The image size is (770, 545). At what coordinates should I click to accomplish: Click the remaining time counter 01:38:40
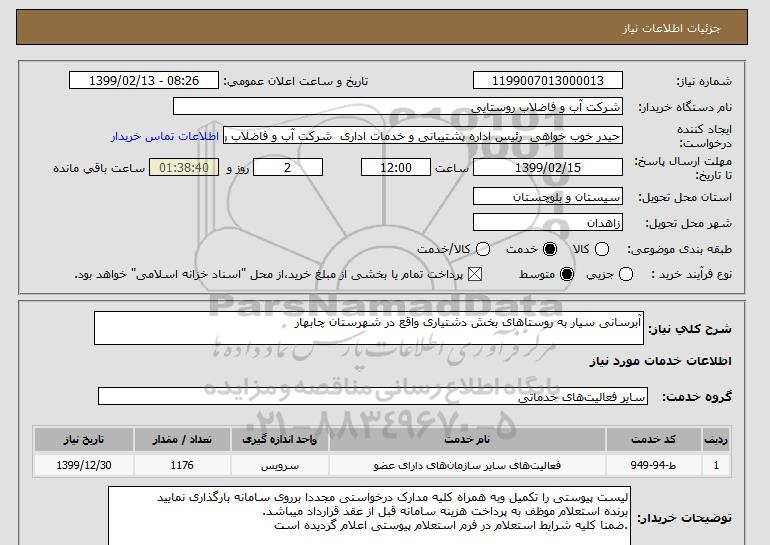pos(184,167)
